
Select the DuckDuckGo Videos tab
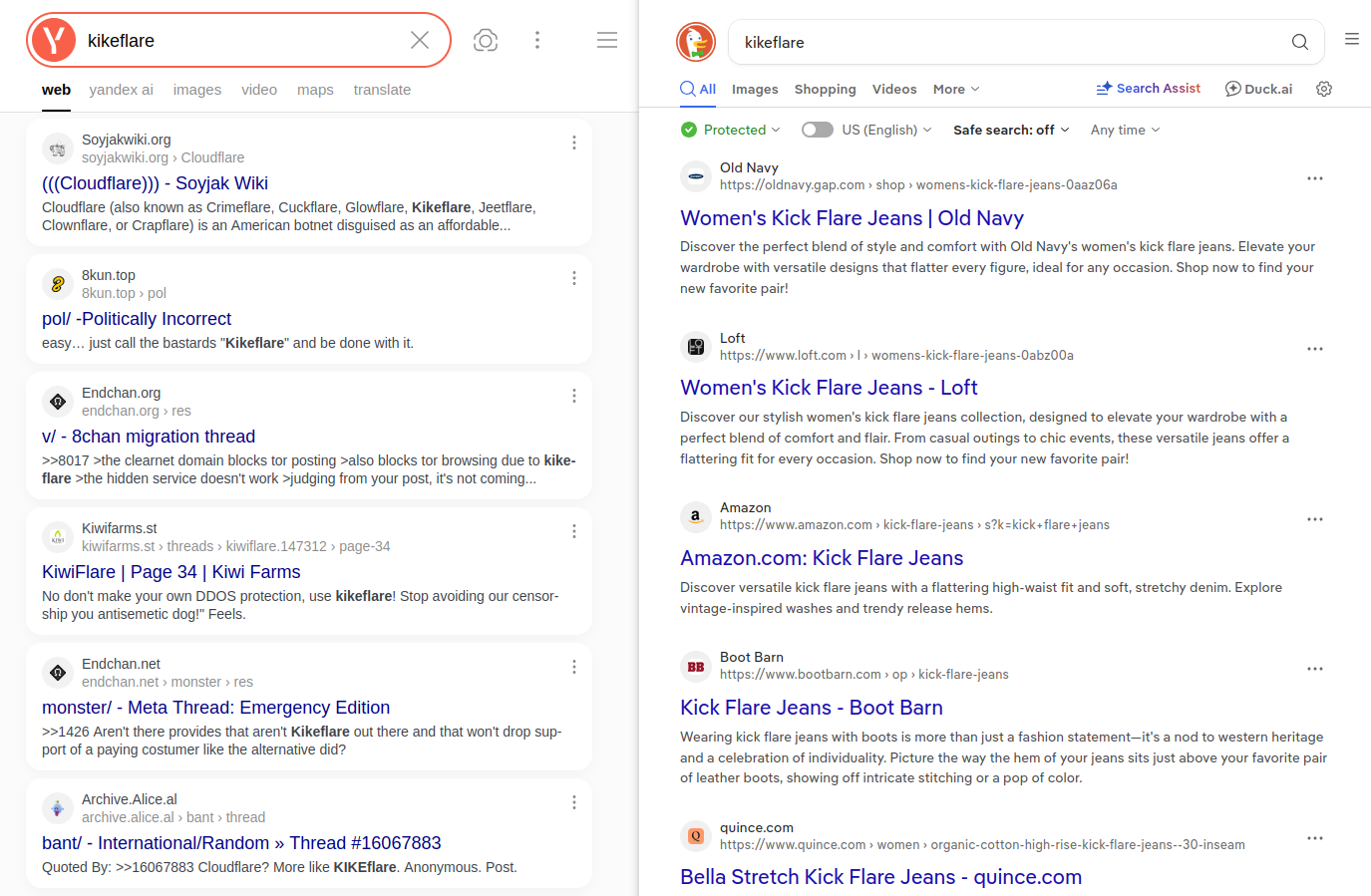894,89
